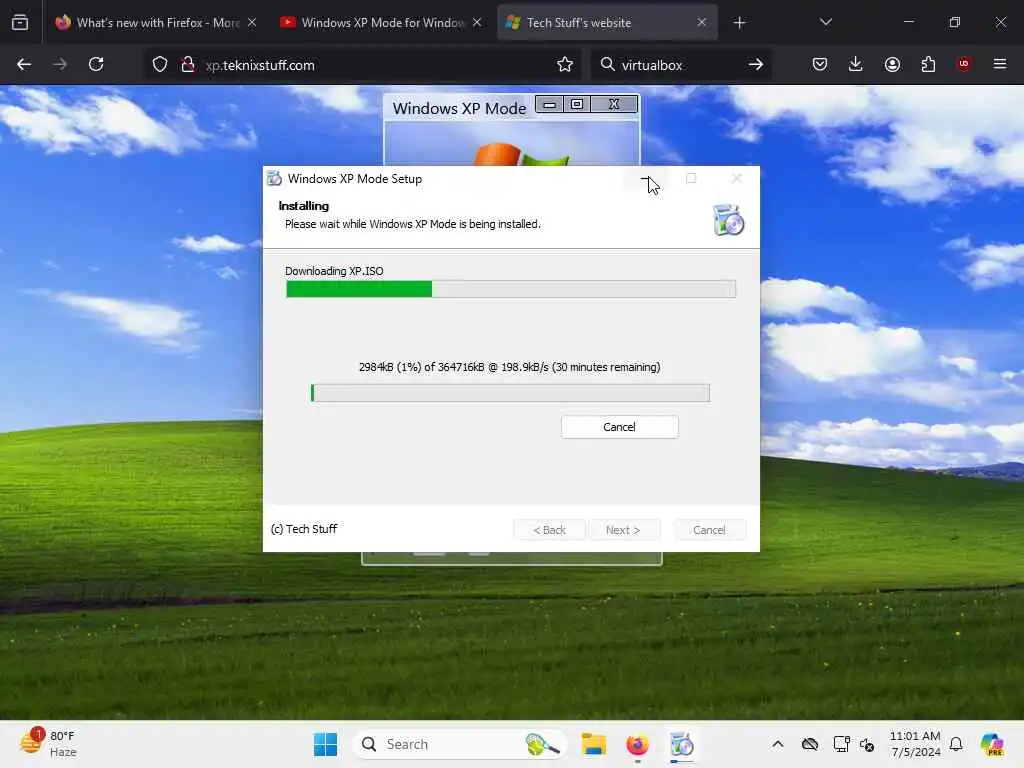Viewport: 1024px width, 768px height.
Task: Minimize the Windows XP Mode web window
Action: pyautogui.click(x=549, y=104)
